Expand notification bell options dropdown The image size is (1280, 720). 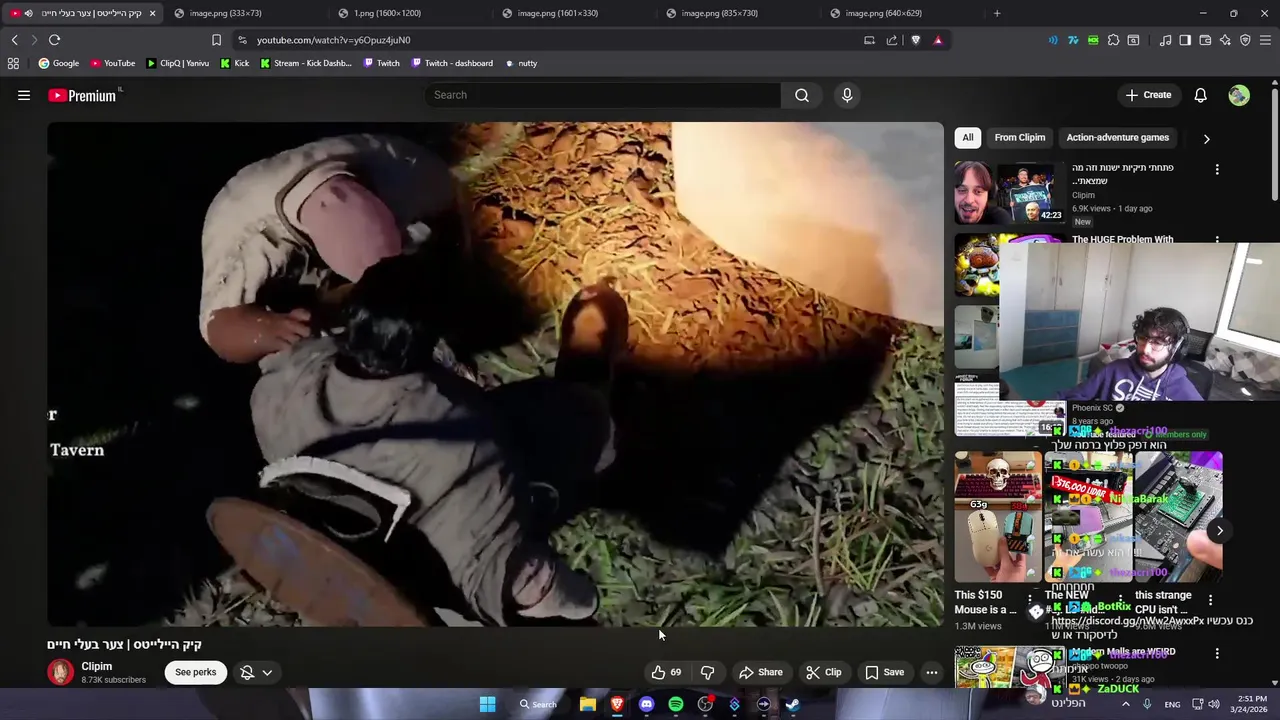pyautogui.click(x=267, y=672)
